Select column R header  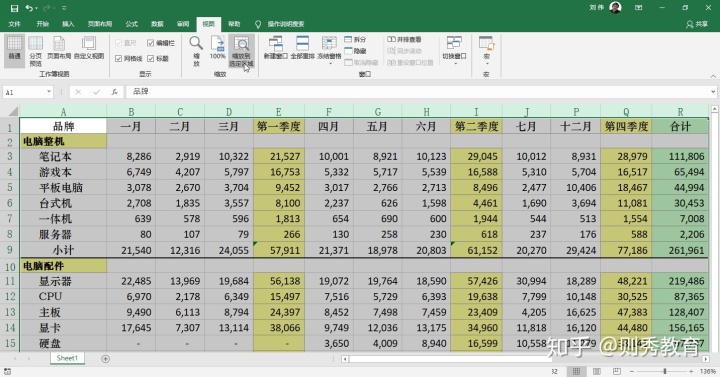tap(680, 112)
